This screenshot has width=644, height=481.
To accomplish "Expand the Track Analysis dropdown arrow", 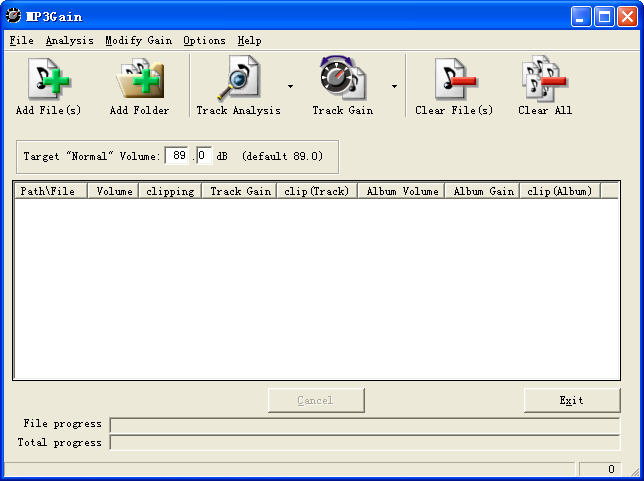I will (x=290, y=86).
